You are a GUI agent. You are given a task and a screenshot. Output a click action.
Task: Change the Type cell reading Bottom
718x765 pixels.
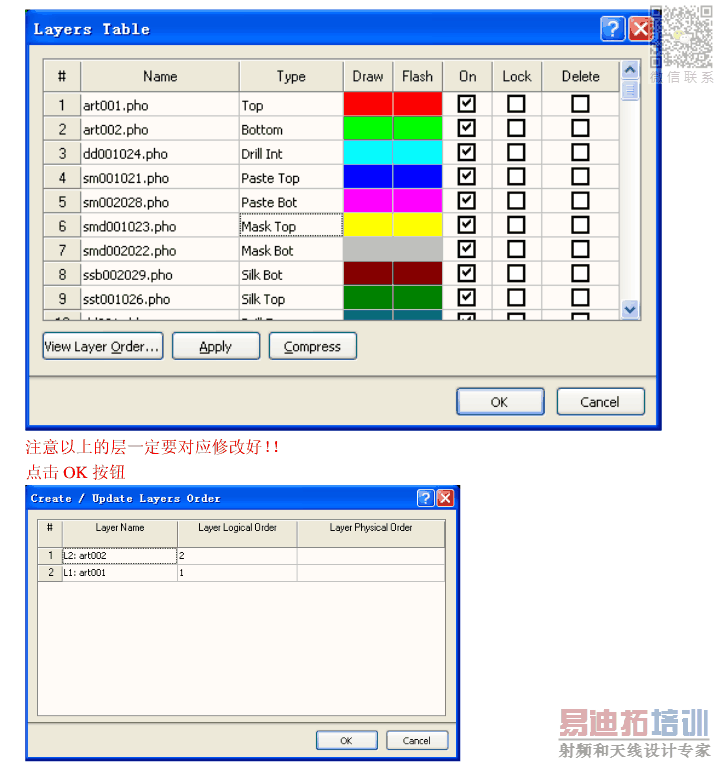pos(291,129)
